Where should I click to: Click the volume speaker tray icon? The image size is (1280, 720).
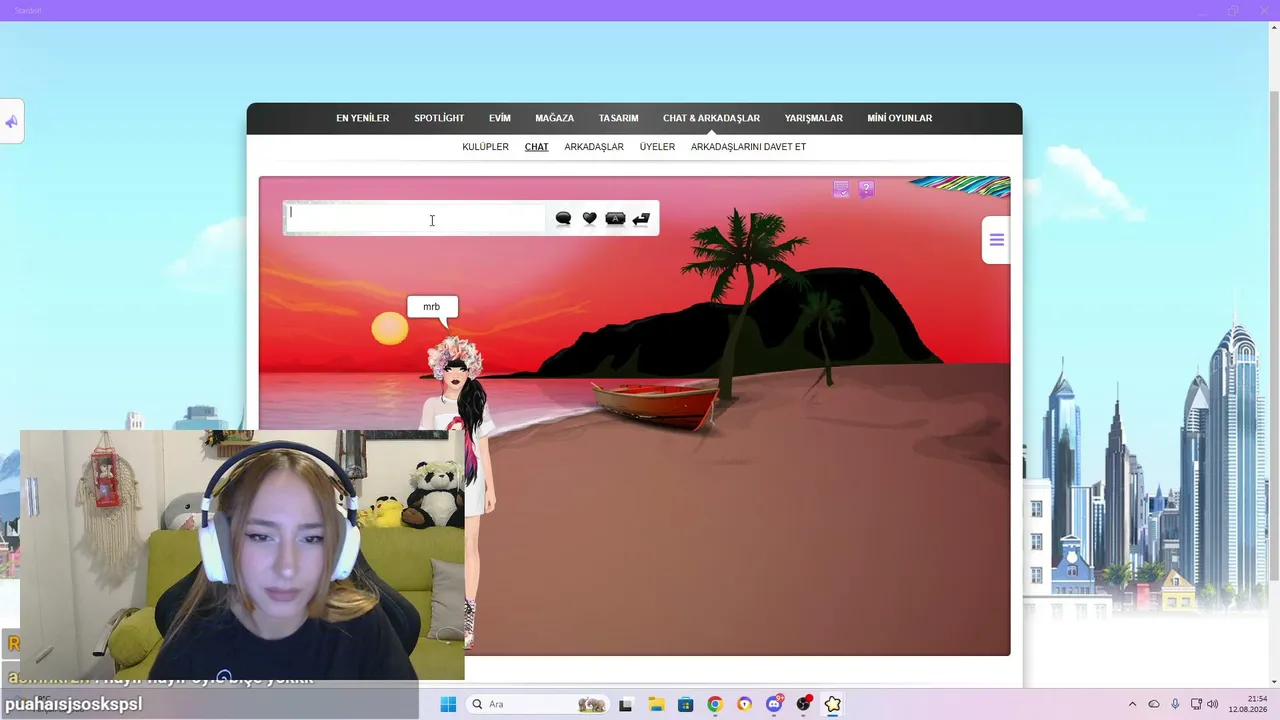tap(1213, 704)
